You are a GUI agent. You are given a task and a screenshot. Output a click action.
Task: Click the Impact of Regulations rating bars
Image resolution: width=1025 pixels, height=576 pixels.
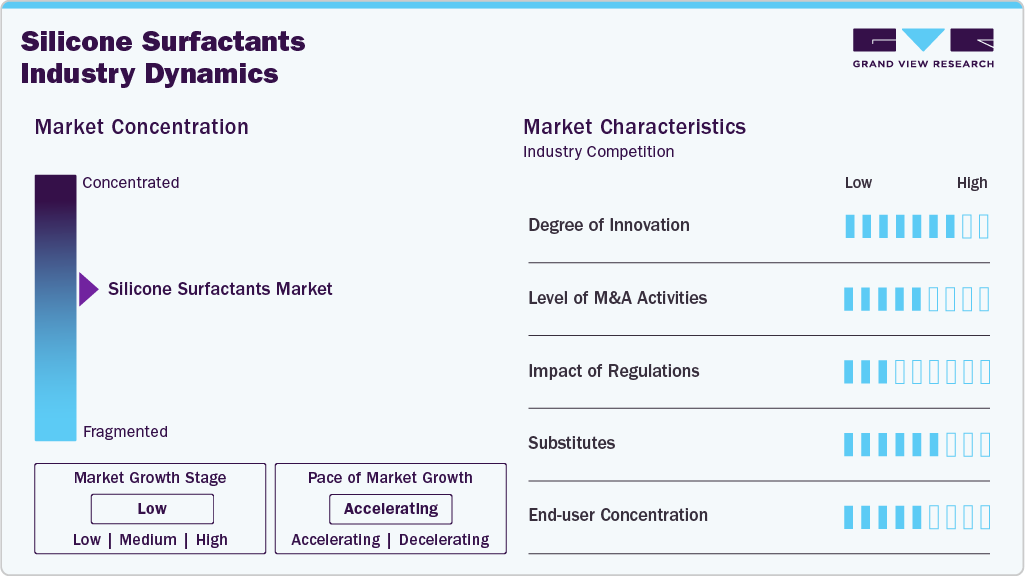point(916,372)
